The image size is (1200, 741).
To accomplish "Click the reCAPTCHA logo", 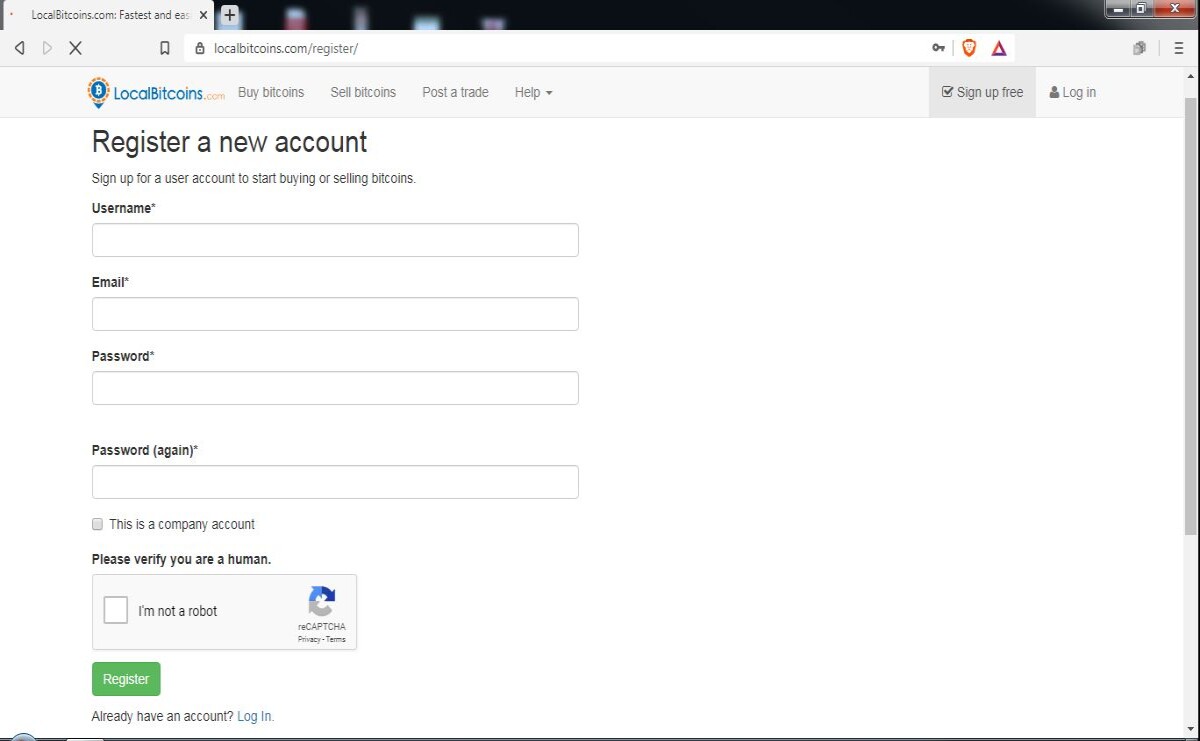I will click(x=321, y=602).
